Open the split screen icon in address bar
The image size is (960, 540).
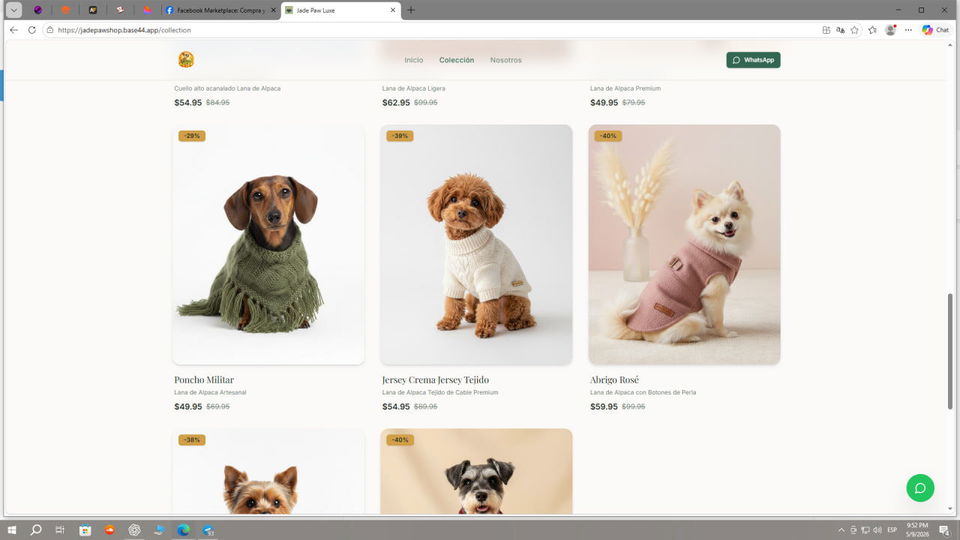click(826, 30)
